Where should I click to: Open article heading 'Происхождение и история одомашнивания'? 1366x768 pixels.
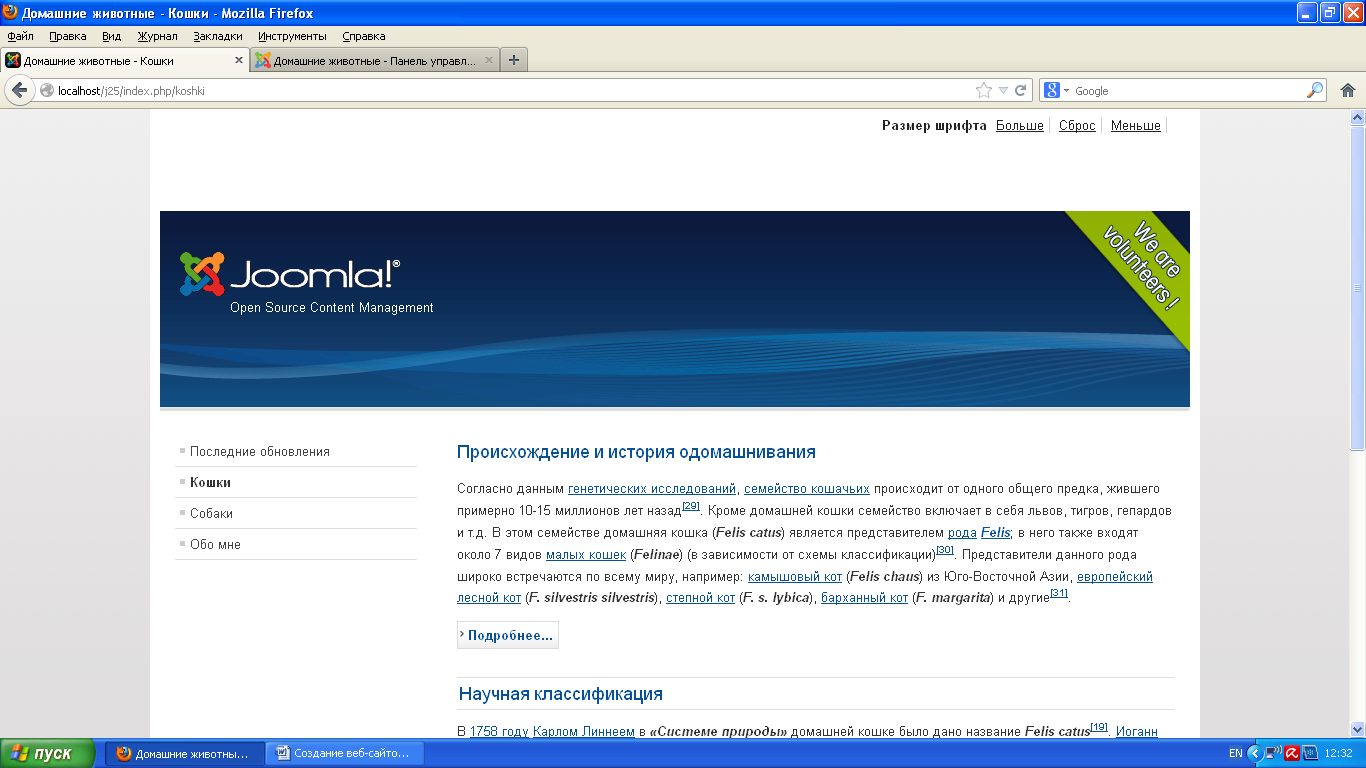pos(636,452)
